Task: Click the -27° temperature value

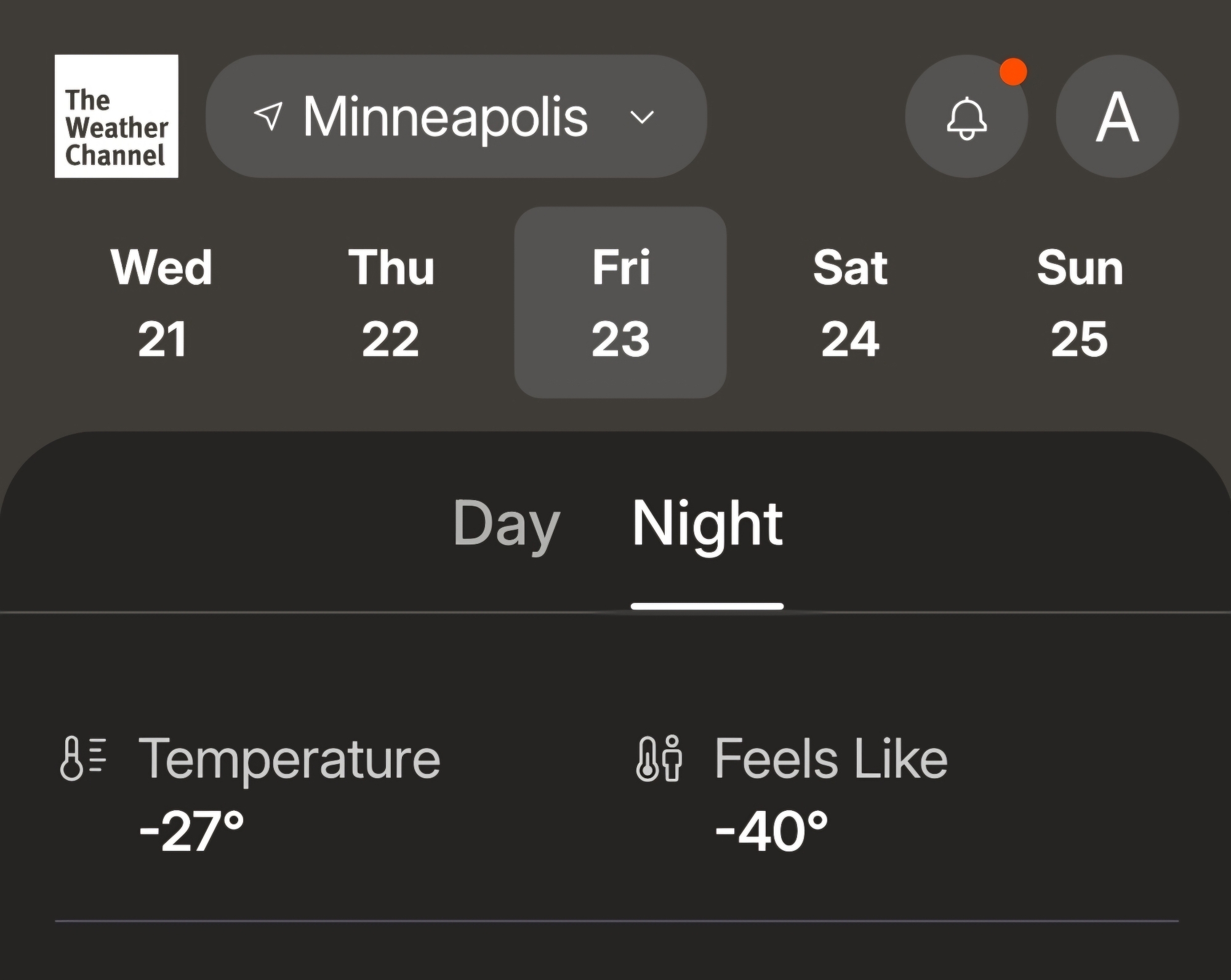Action: click(x=191, y=831)
